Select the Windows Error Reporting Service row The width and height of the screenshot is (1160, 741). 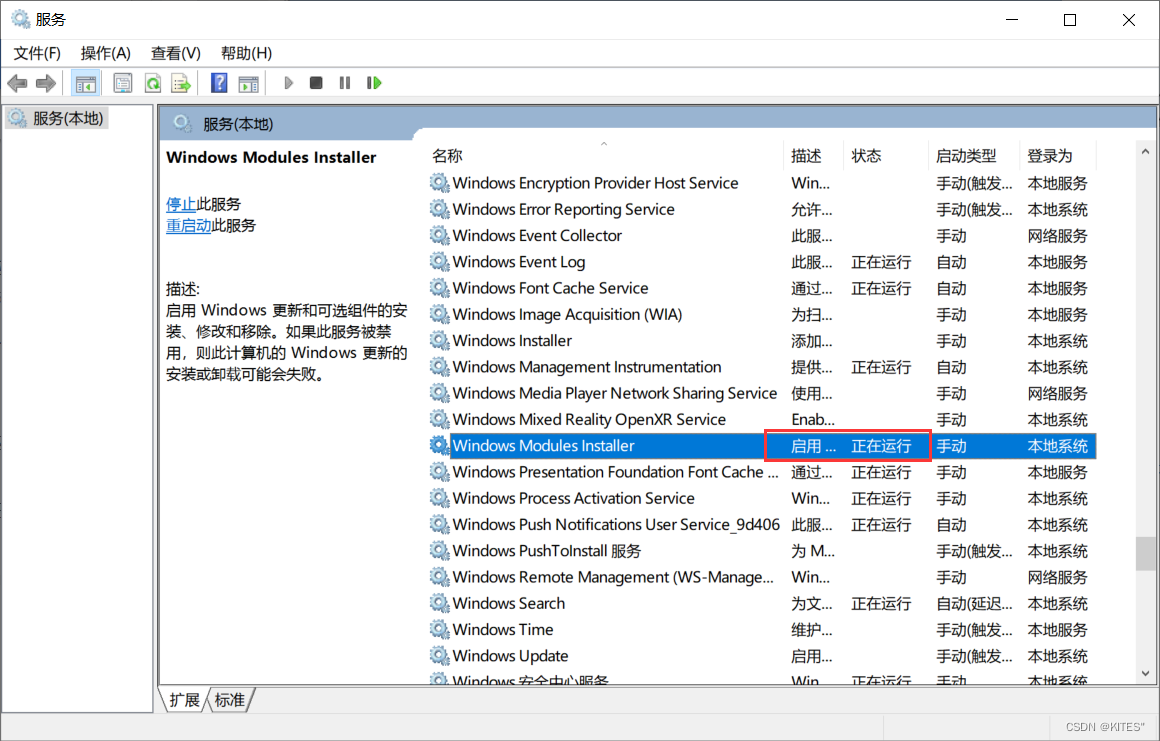pos(762,209)
